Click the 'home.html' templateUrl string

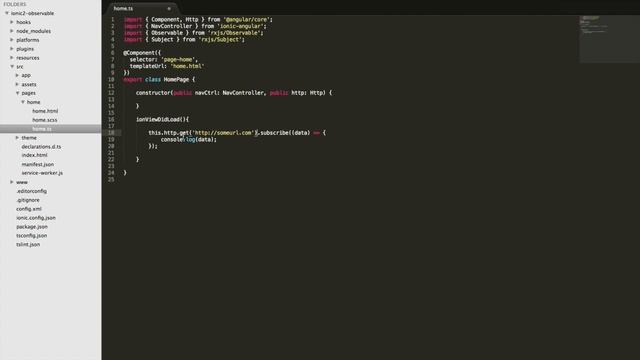point(187,66)
